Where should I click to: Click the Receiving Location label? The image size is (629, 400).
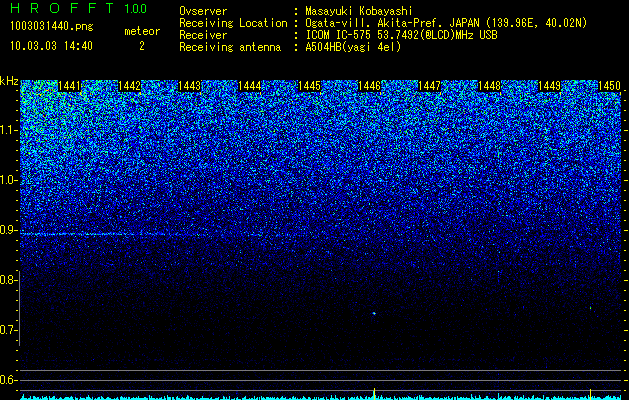click(x=233, y=23)
